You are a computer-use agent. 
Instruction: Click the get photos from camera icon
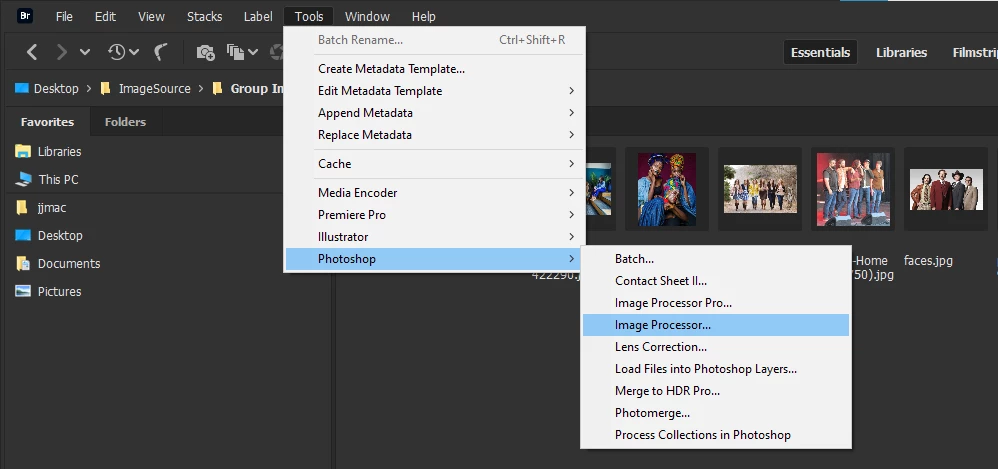point(205,52)
